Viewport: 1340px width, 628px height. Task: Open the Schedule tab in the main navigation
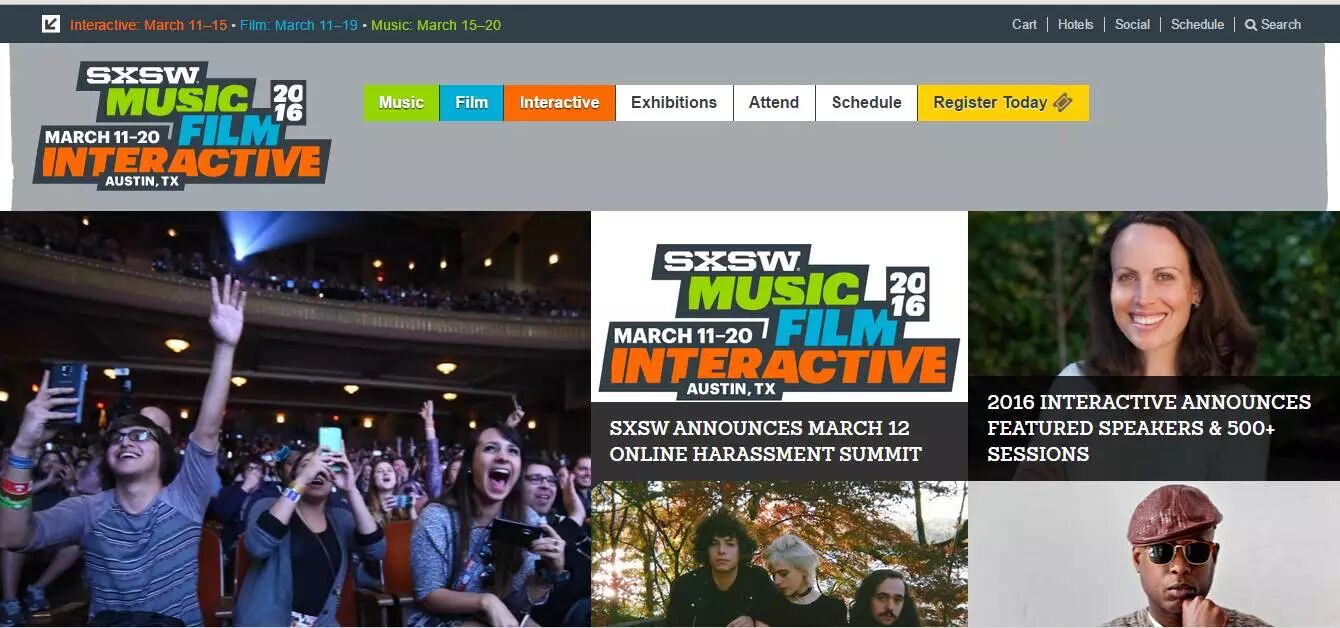(866, 103)
